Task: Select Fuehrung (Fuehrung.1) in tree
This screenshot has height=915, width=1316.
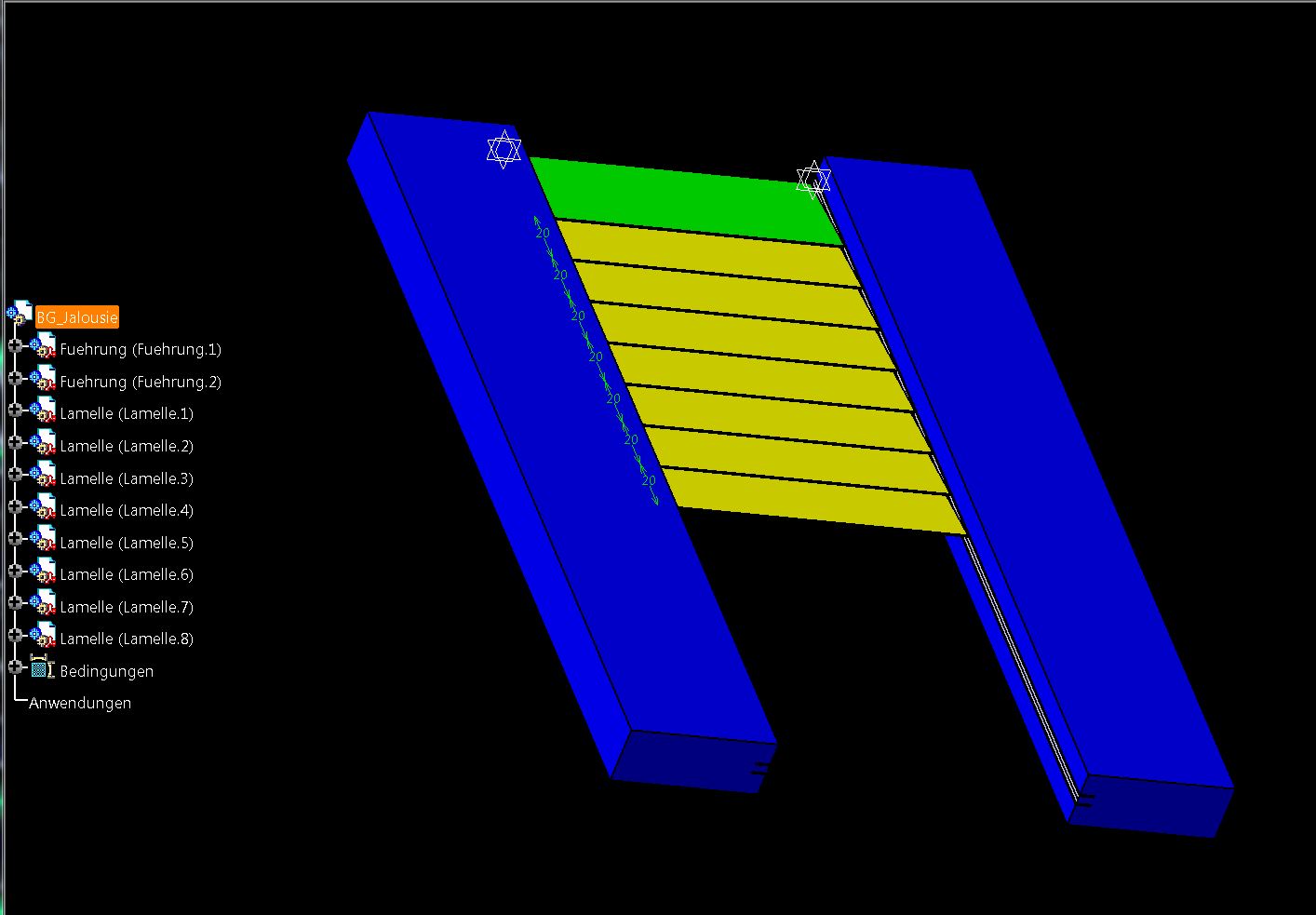Action: (x=141, y=350)
